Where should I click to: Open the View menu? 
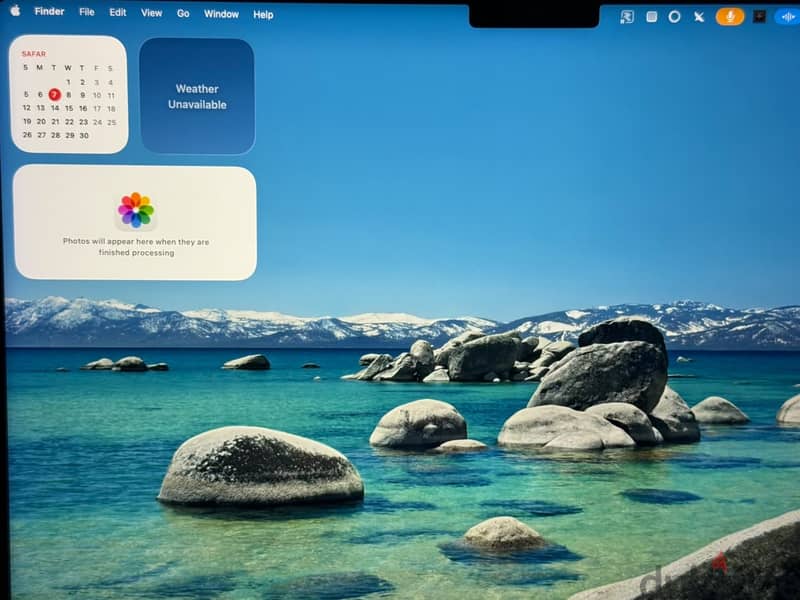coord(152,13)
